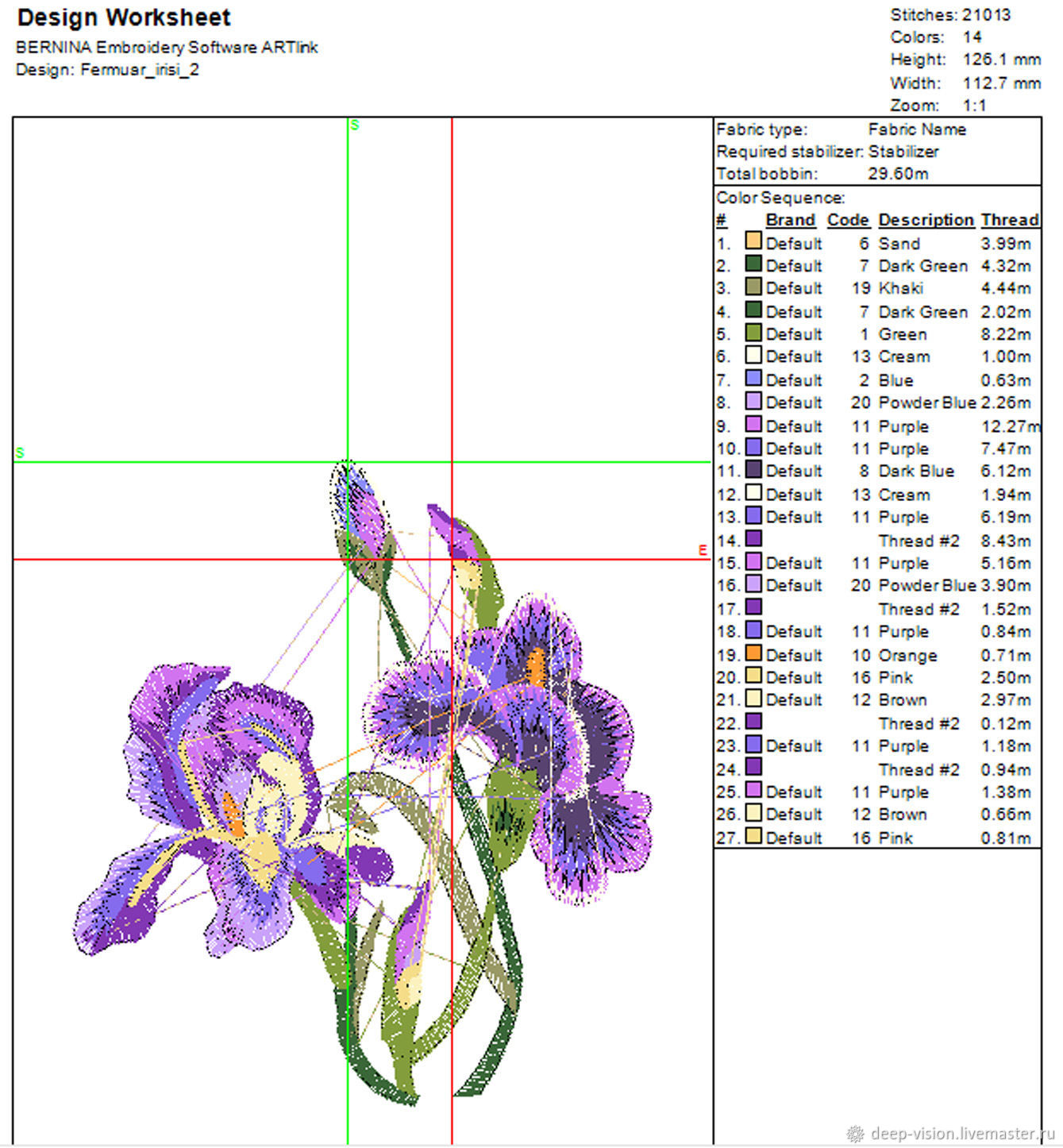Select the design name 'Fermuar_irisi_2'
The image size is (1063, 1148).
[x=140, y=70]
